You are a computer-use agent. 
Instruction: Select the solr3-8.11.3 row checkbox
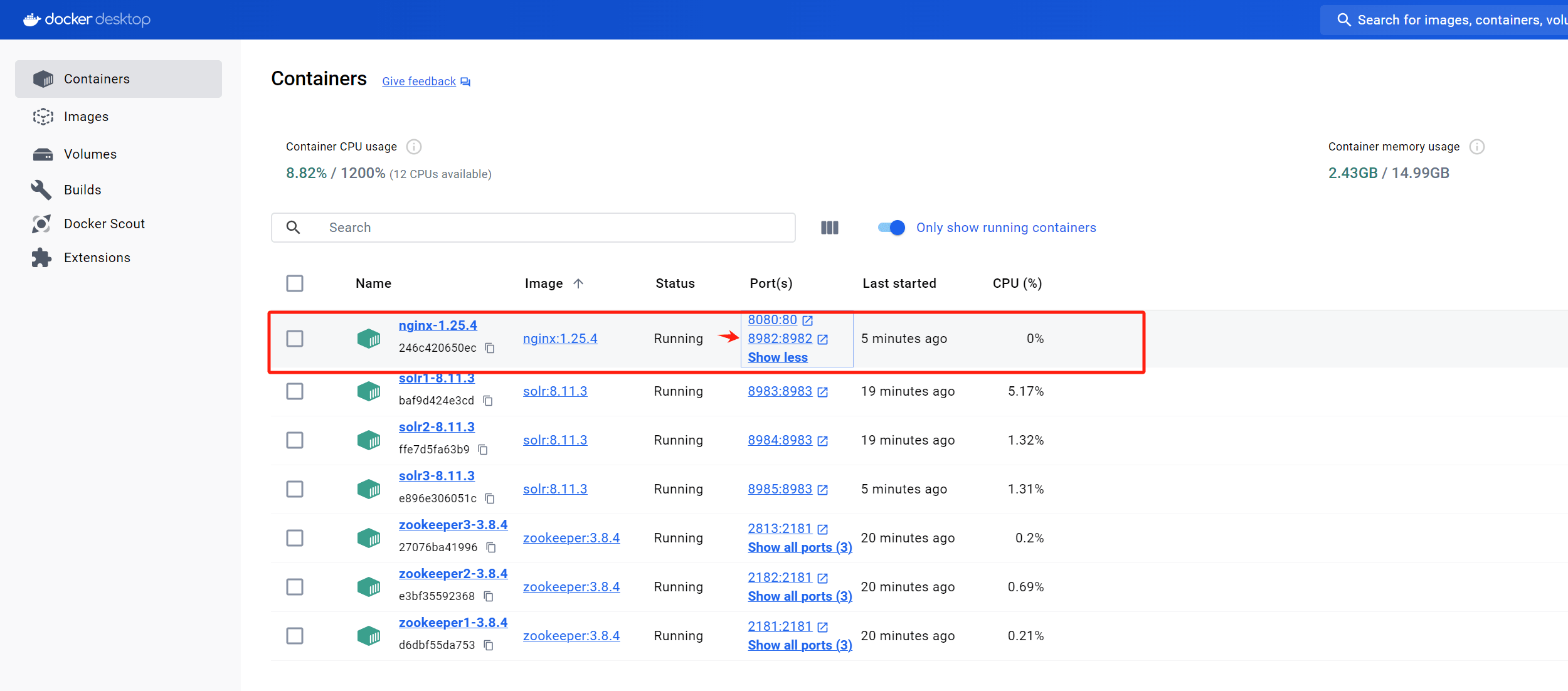pyautogui.click(x=295, y=489)
